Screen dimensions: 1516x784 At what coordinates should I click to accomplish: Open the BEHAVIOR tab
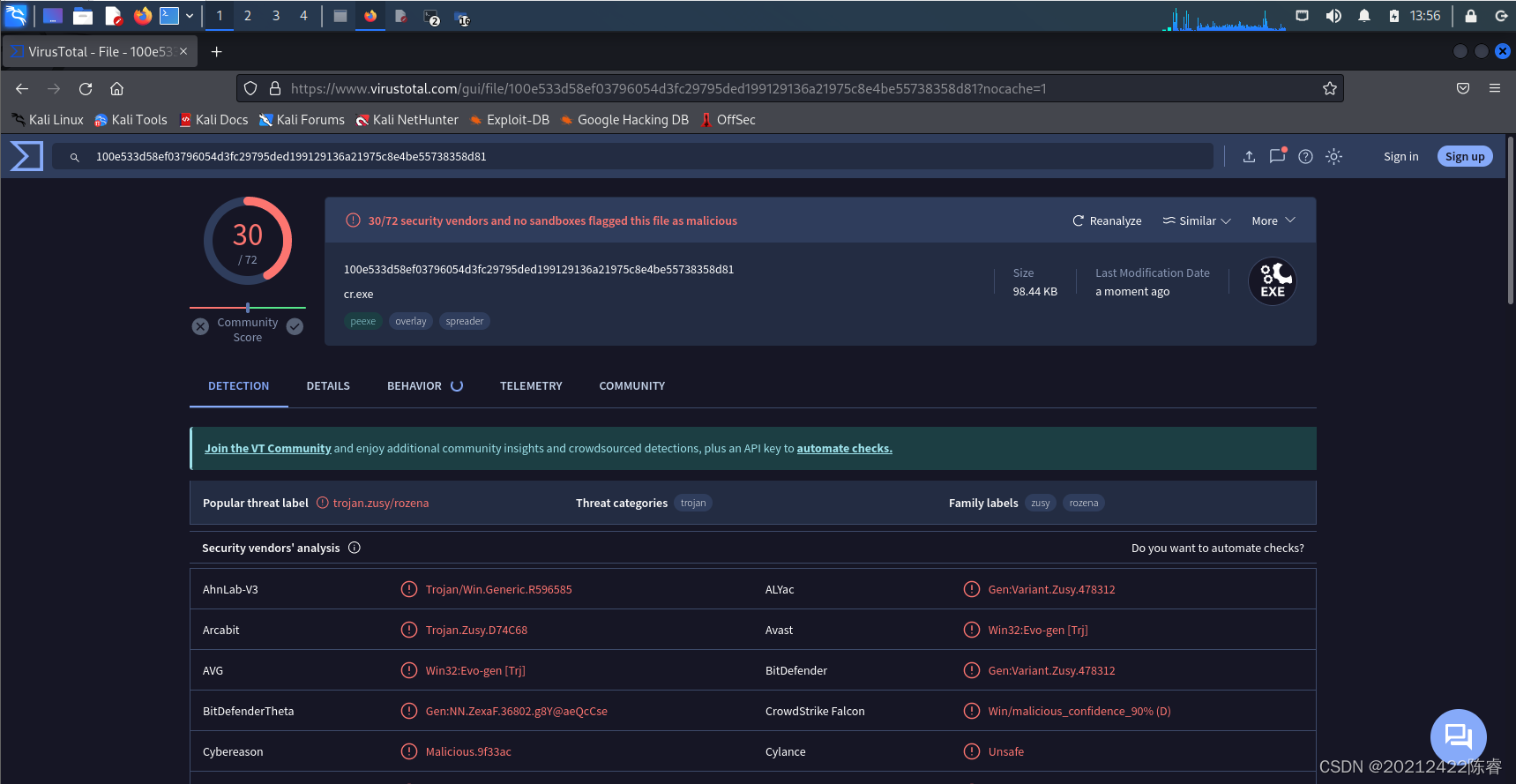tap(425, 386)
